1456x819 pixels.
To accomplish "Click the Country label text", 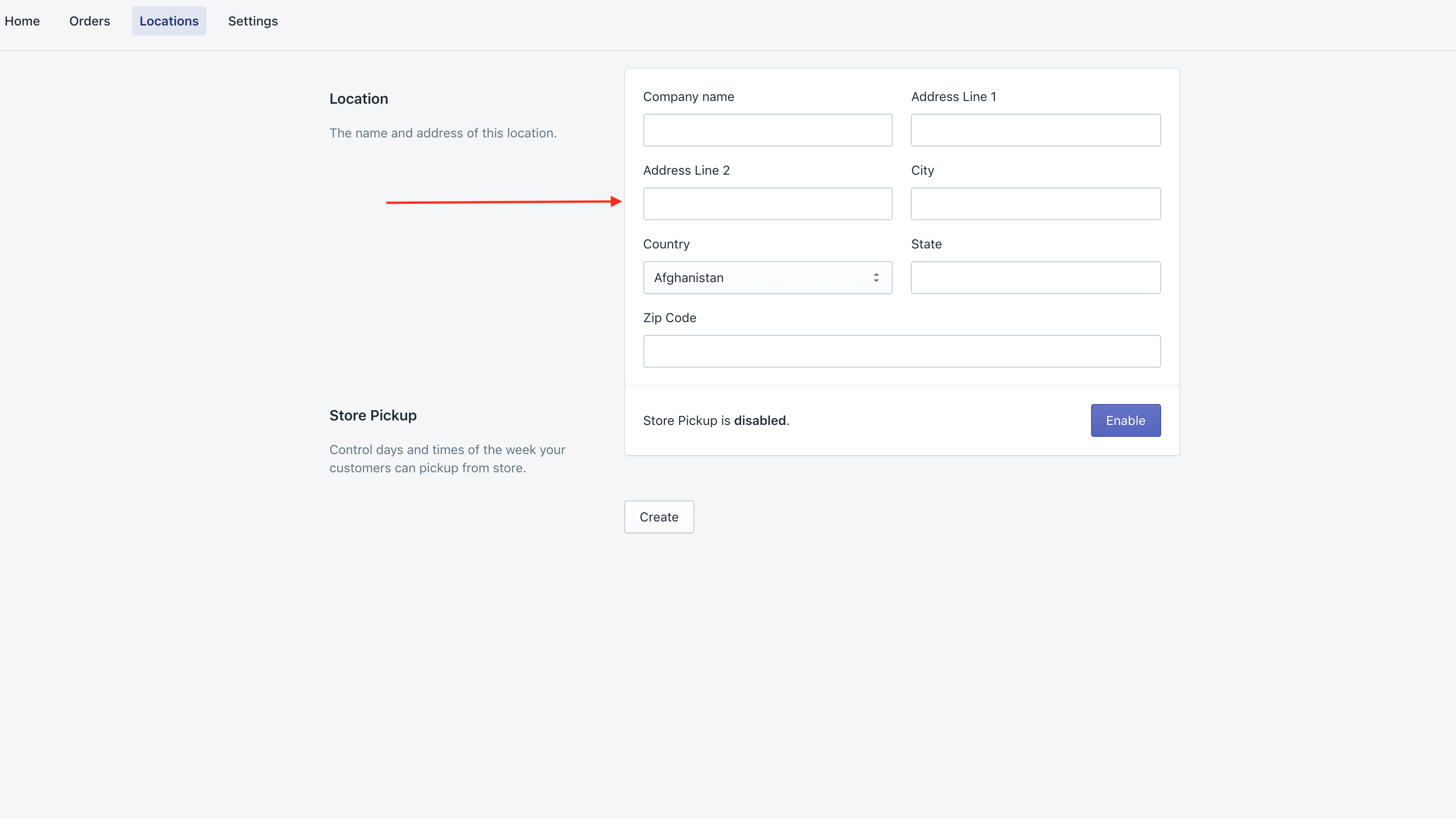I will point(666,244).
